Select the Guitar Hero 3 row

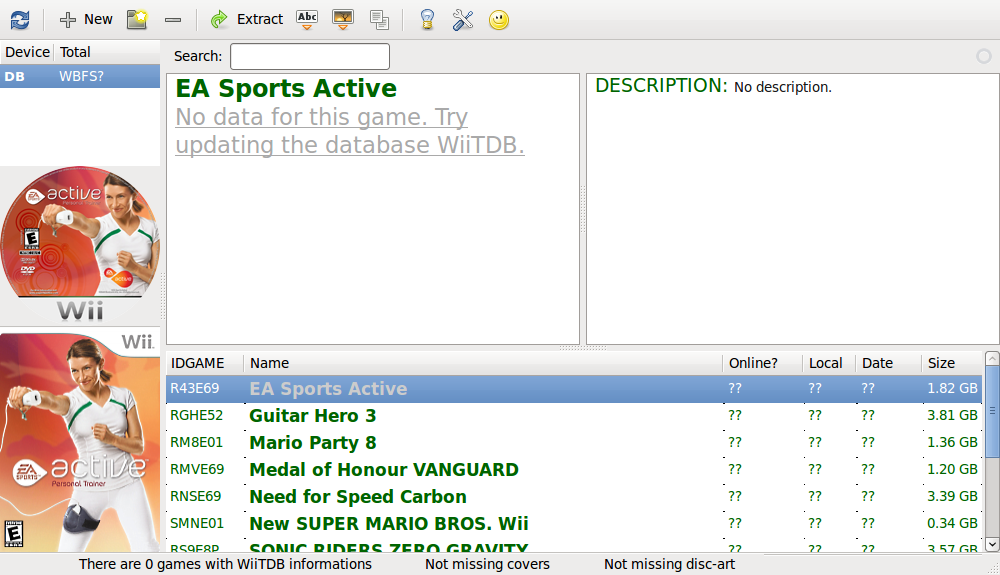coord(574,416)
